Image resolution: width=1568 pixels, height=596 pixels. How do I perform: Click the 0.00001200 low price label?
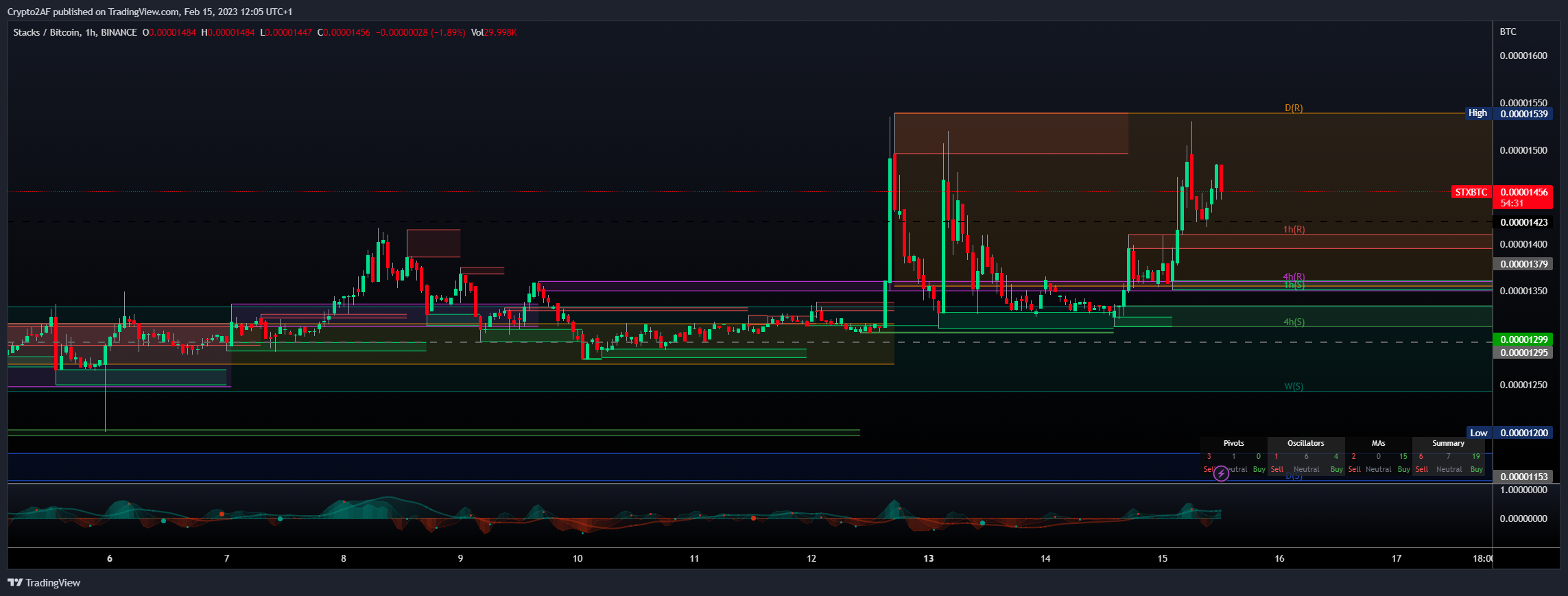point(1524,433)
